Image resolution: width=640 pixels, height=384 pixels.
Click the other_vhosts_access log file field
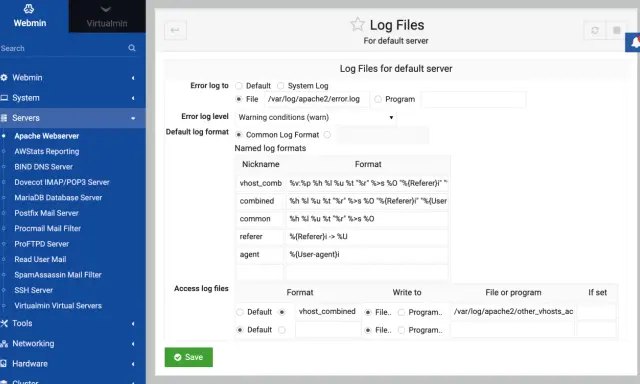(x=513, y=312)
